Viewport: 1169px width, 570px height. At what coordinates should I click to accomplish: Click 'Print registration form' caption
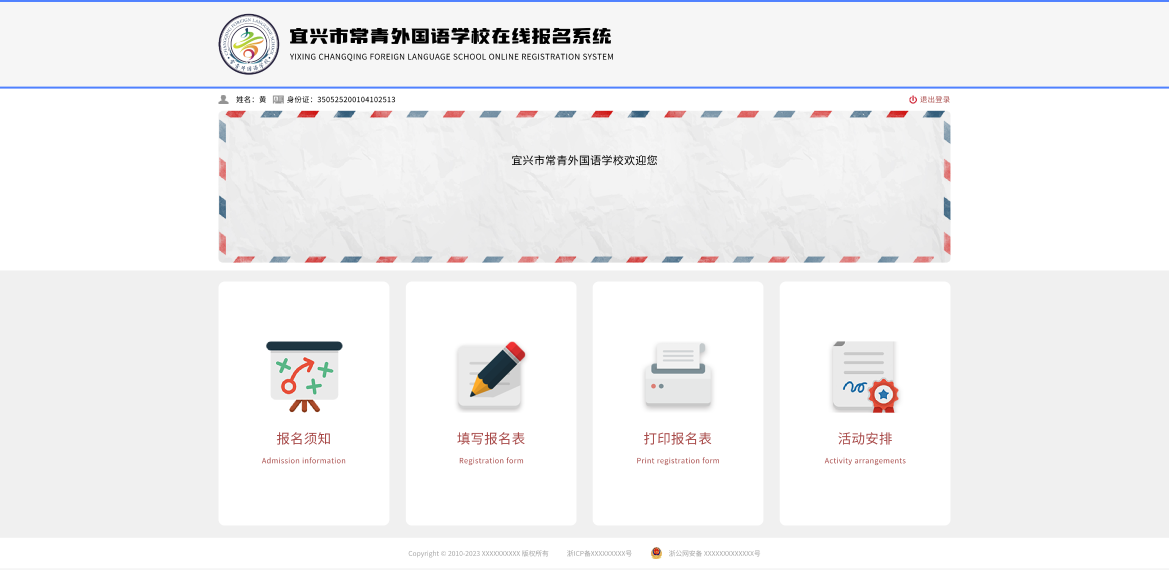(678, 460)
